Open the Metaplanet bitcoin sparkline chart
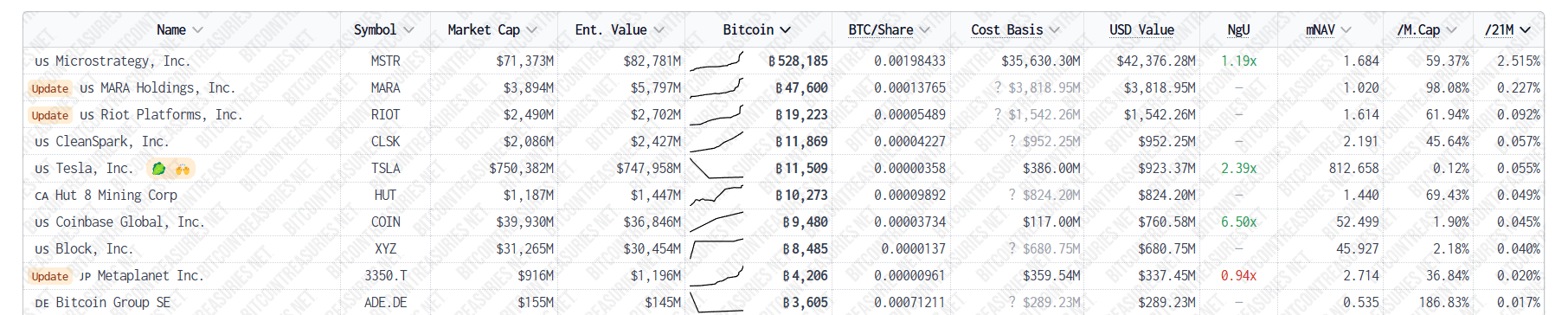This screenshot has height=315, width=1568. [717, 275]
